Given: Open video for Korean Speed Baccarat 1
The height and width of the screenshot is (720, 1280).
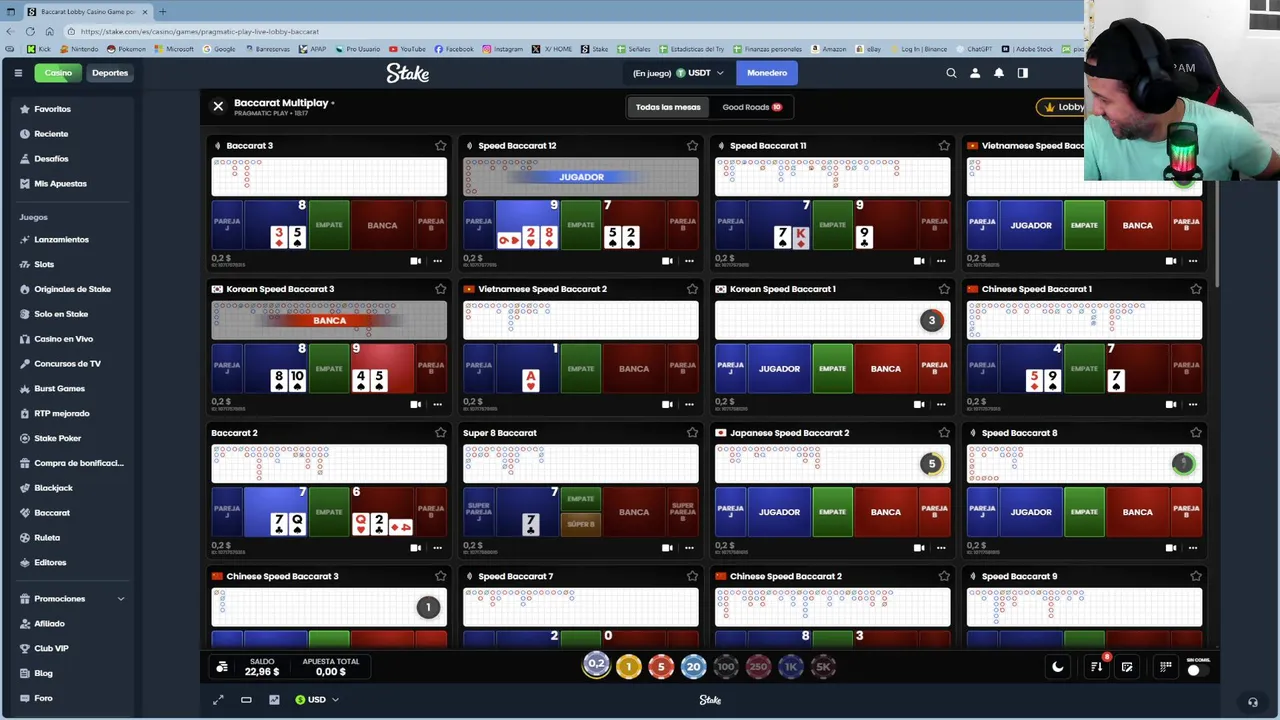Looking at the screenshot, I should (x=919, y=405).
